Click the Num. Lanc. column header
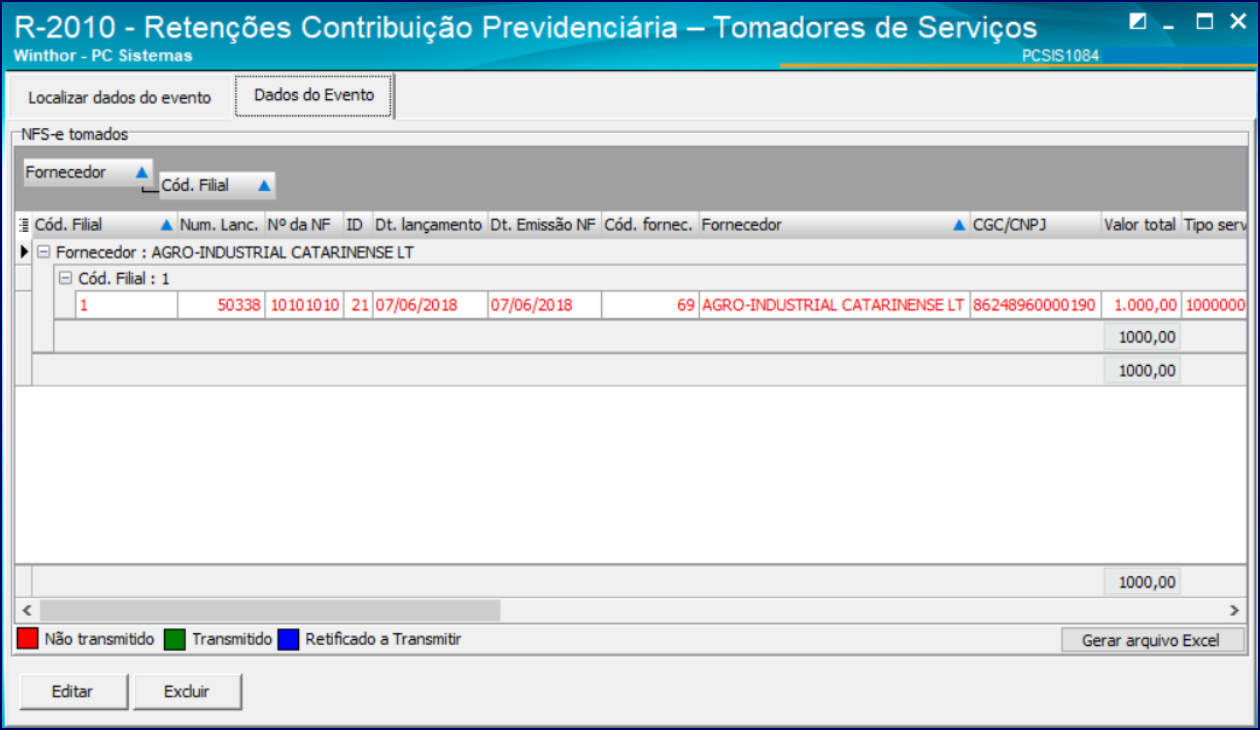Image resolution: width=1260 pixels, height=730 pixels. pos(221,225)
